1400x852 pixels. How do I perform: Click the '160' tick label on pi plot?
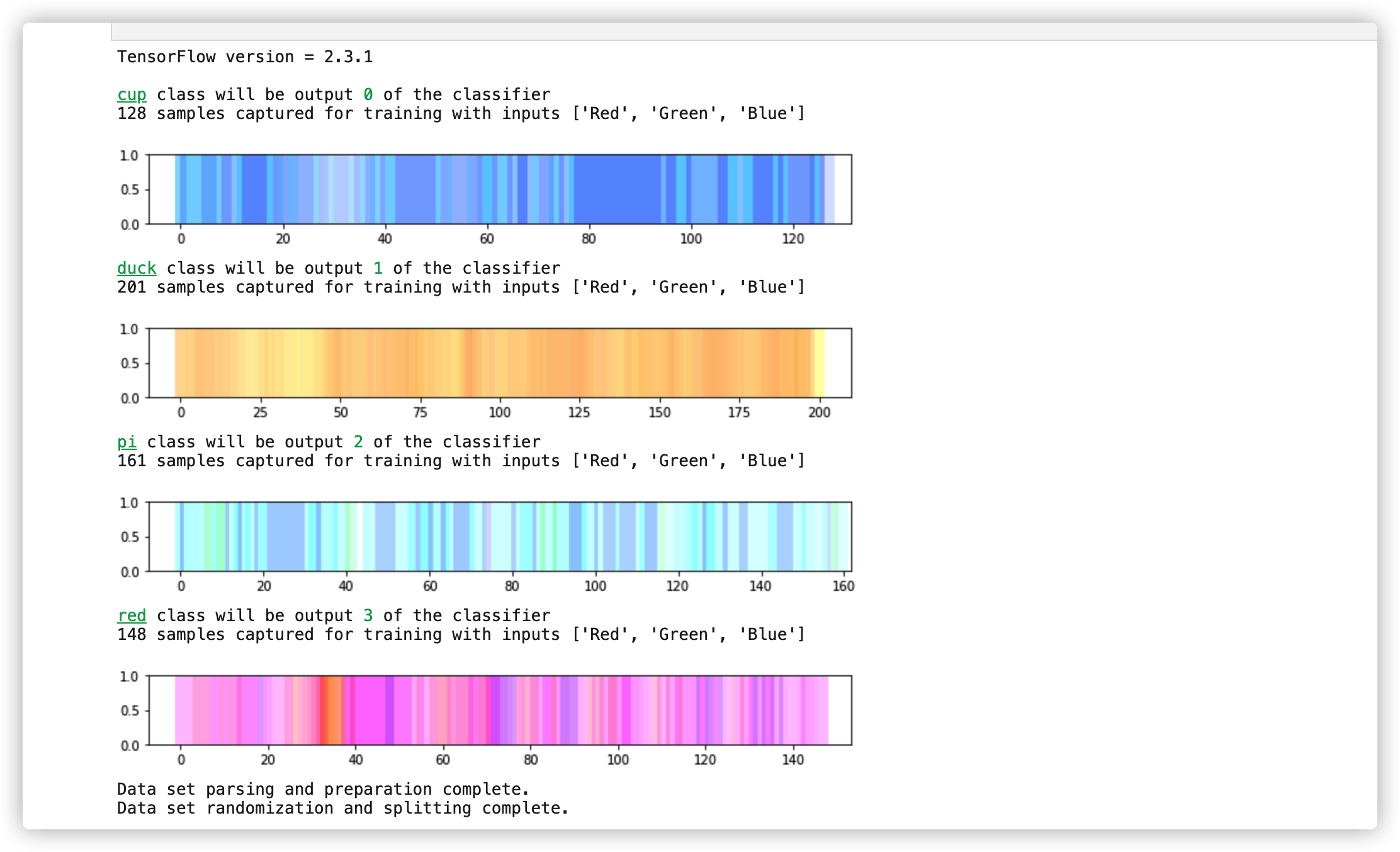[843, 586]
